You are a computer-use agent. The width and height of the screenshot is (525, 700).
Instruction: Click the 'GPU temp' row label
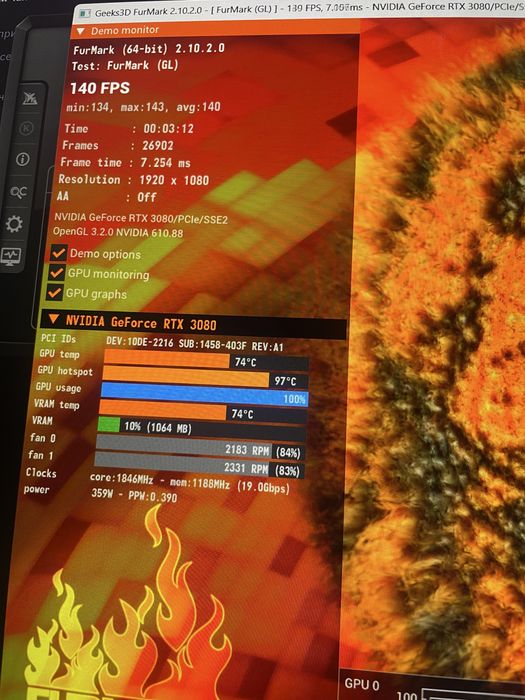click(59, 354)
